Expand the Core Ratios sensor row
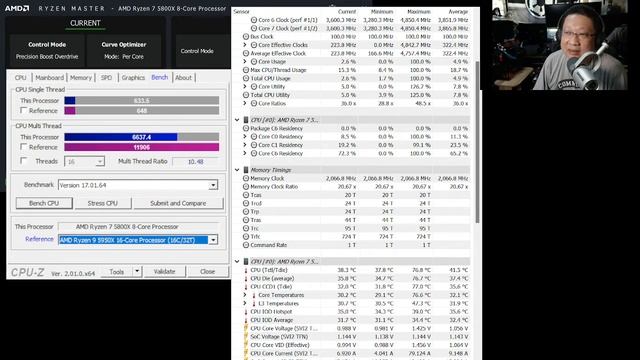The width and height of the screenshot is (640, 360). click(245, 103)
